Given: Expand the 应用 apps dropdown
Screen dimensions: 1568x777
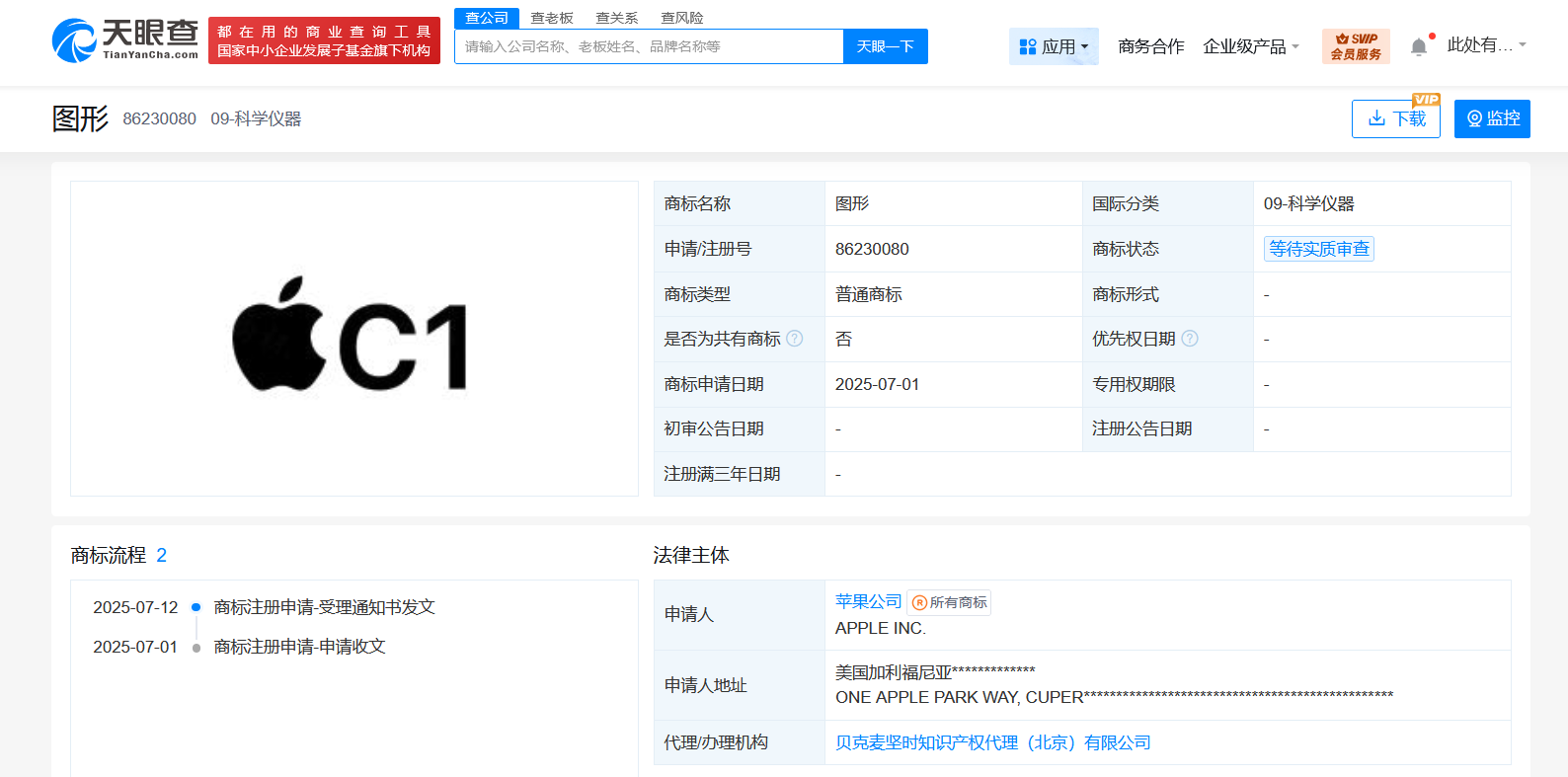Looking at the screenshot, I should click(x=1054, y=46).
